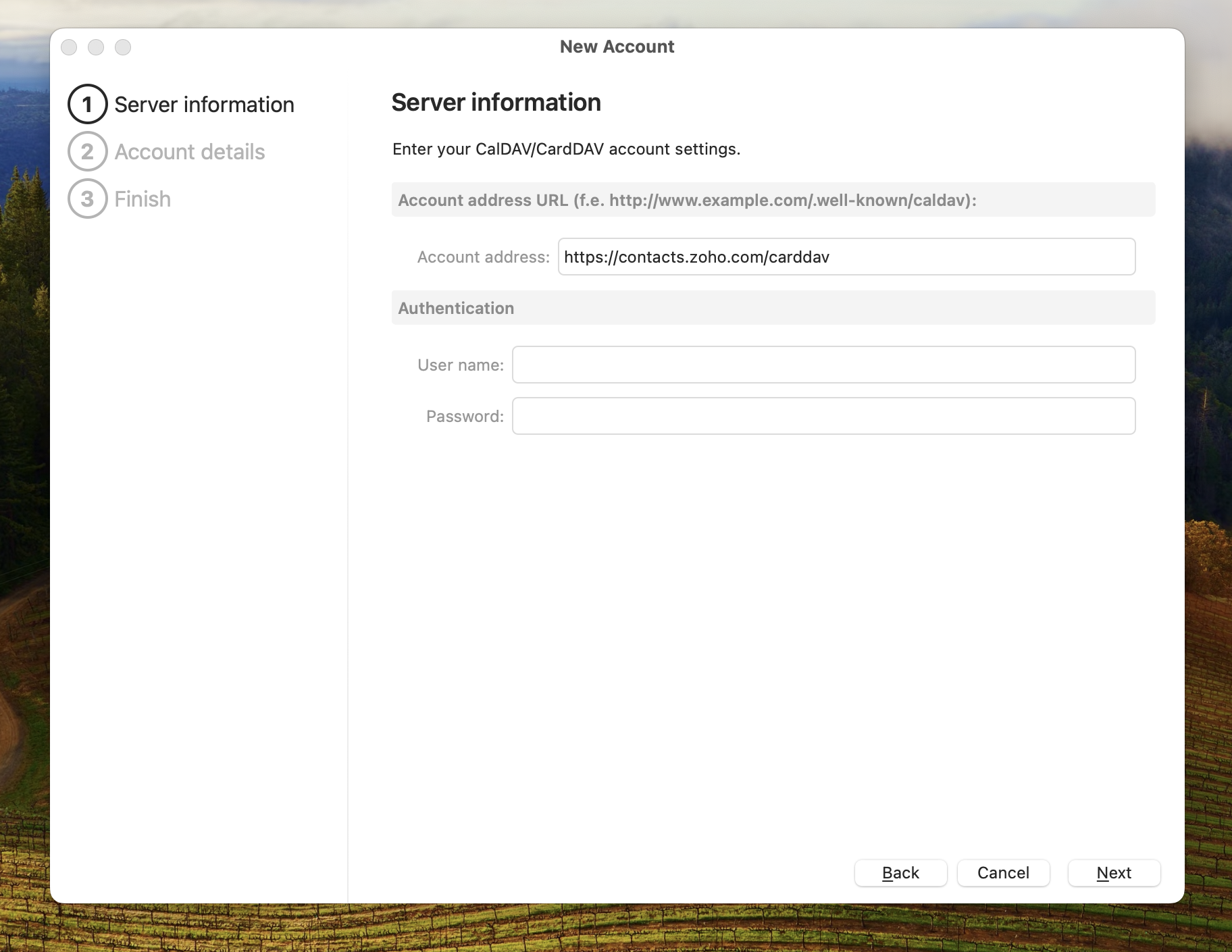Click the 'Enter your CalDAV/CardDAV account settings' text

(567, 149)
